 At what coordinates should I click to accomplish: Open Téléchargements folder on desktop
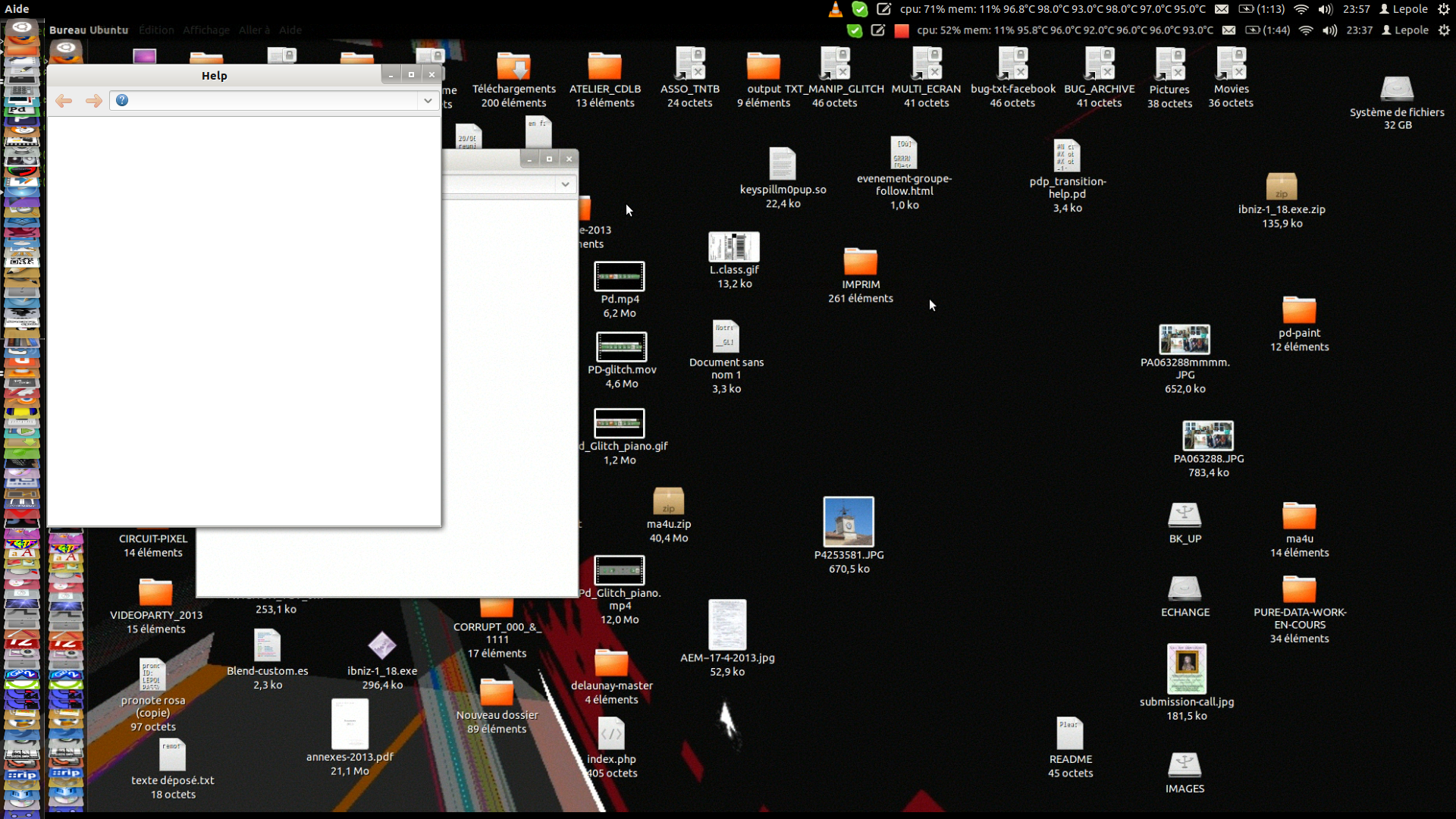(513, 67)
